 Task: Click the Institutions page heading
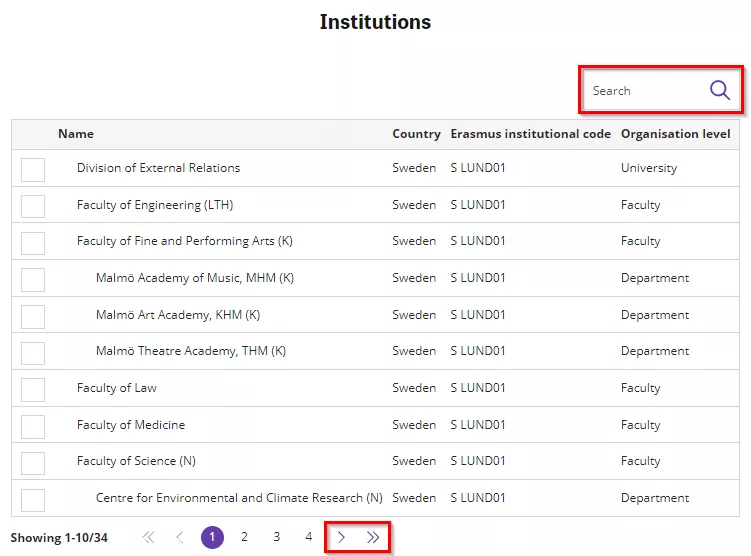[375, 22]
